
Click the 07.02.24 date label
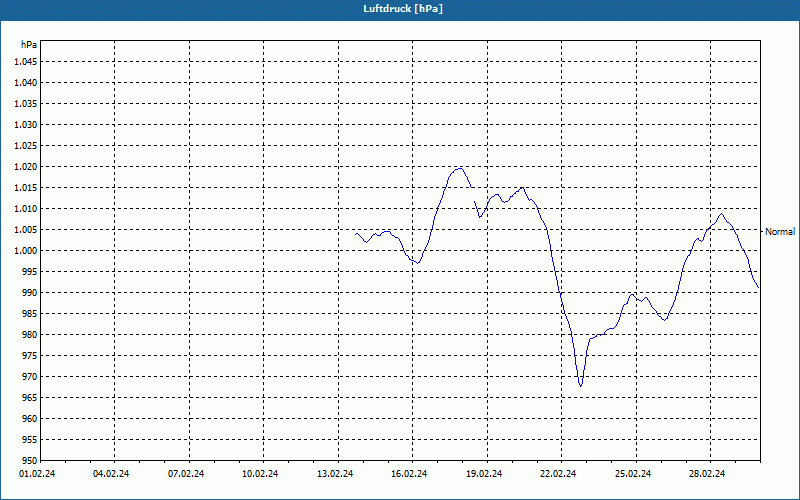click(x=186, y=474)
